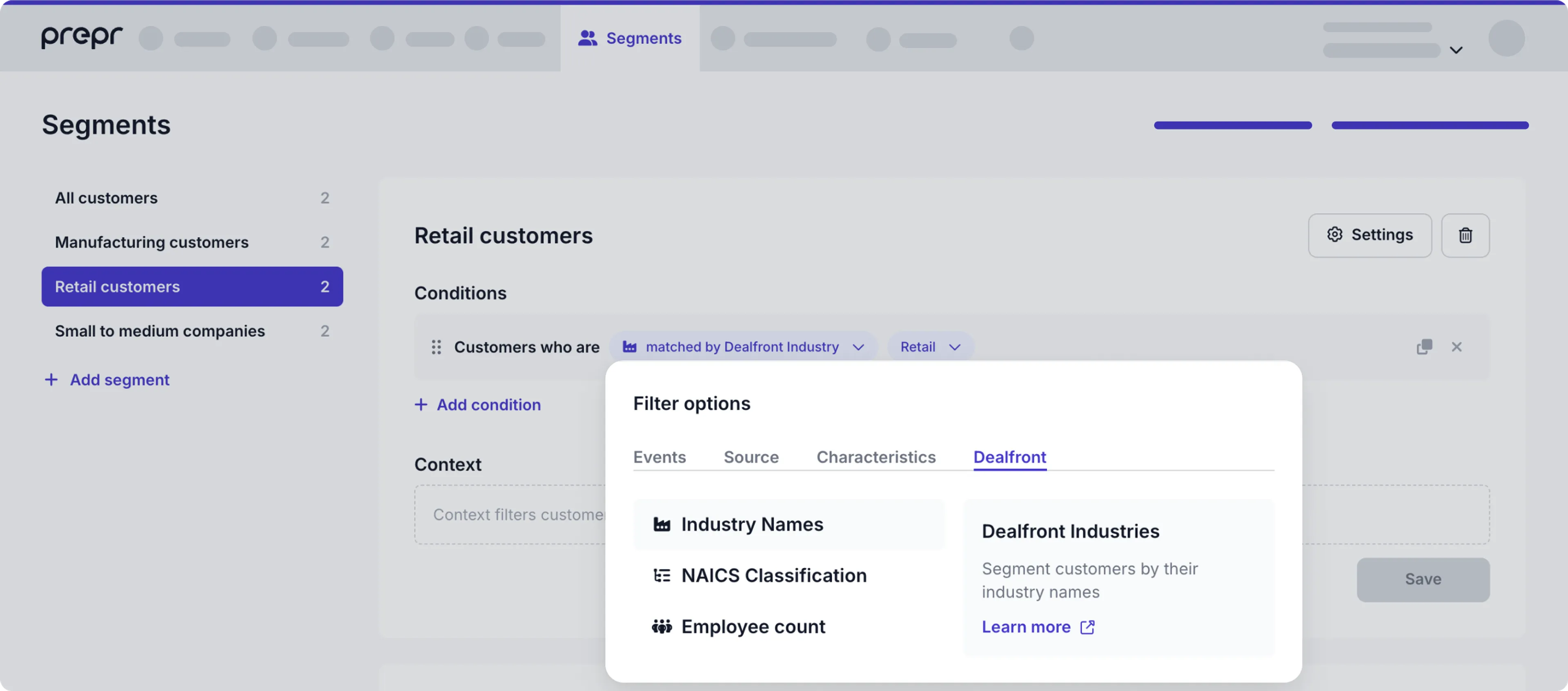Duplicate the condition using the copy icon
Viewport: 1568px width, 691px height.
1424,346
